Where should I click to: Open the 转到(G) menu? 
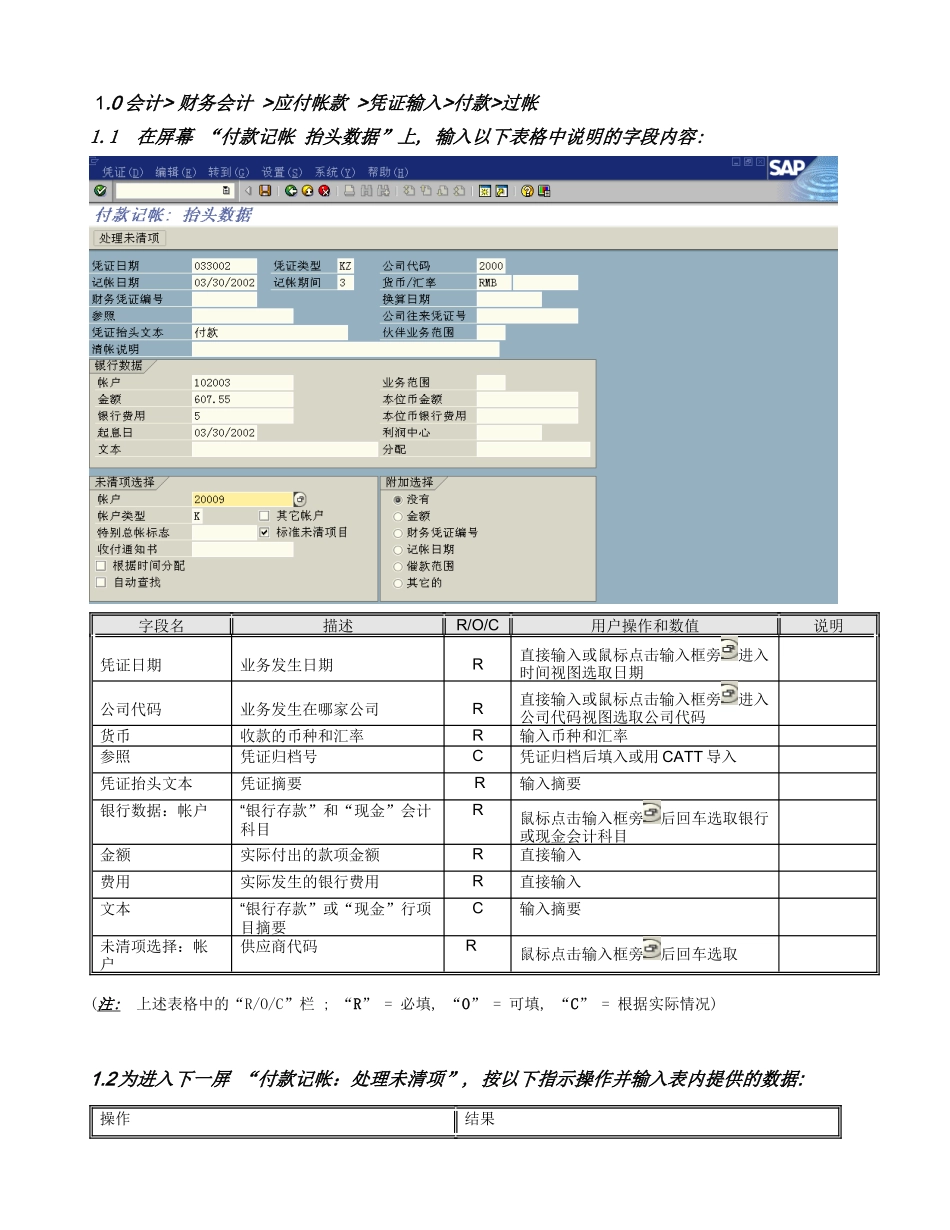pos(229,172)
